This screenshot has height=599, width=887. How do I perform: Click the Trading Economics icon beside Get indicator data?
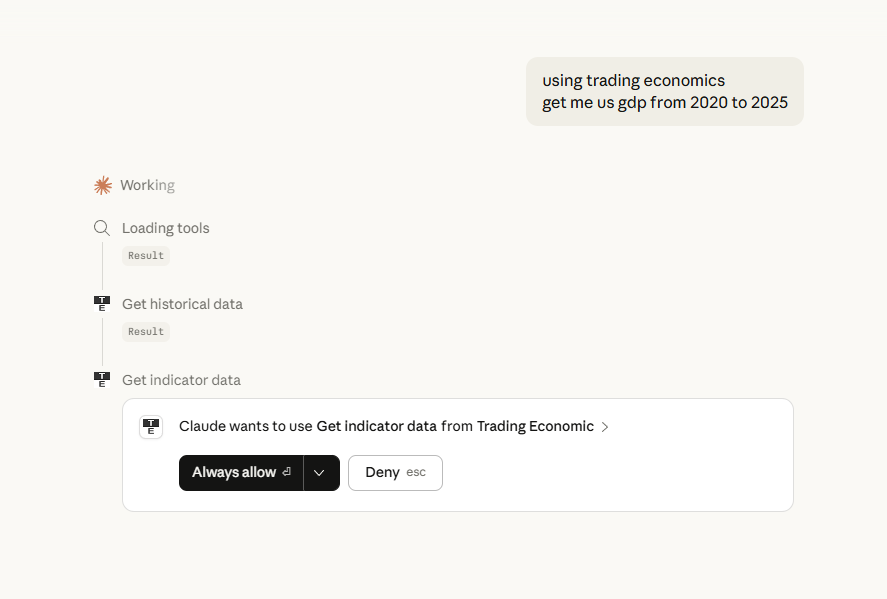(101, 379)
